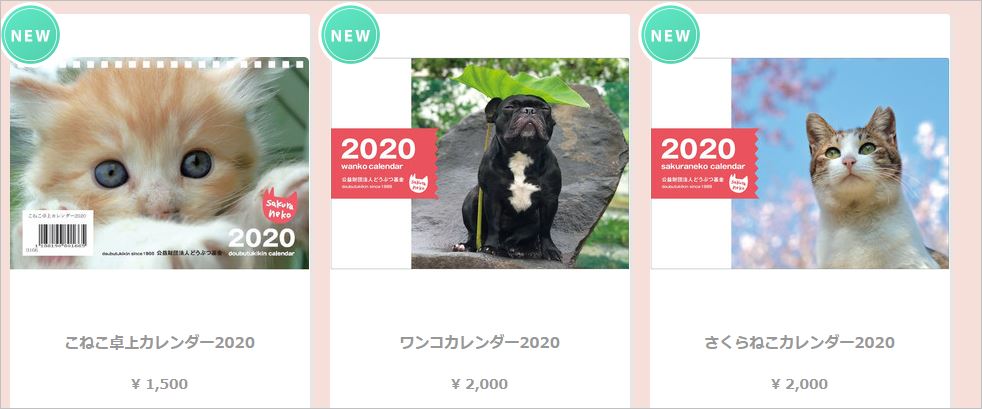The height and width of the screenshot is (409, 982).
Task: Click the ¥ 2,000 price under さくらねこカレンダー
Action: (x=800, y=384)
